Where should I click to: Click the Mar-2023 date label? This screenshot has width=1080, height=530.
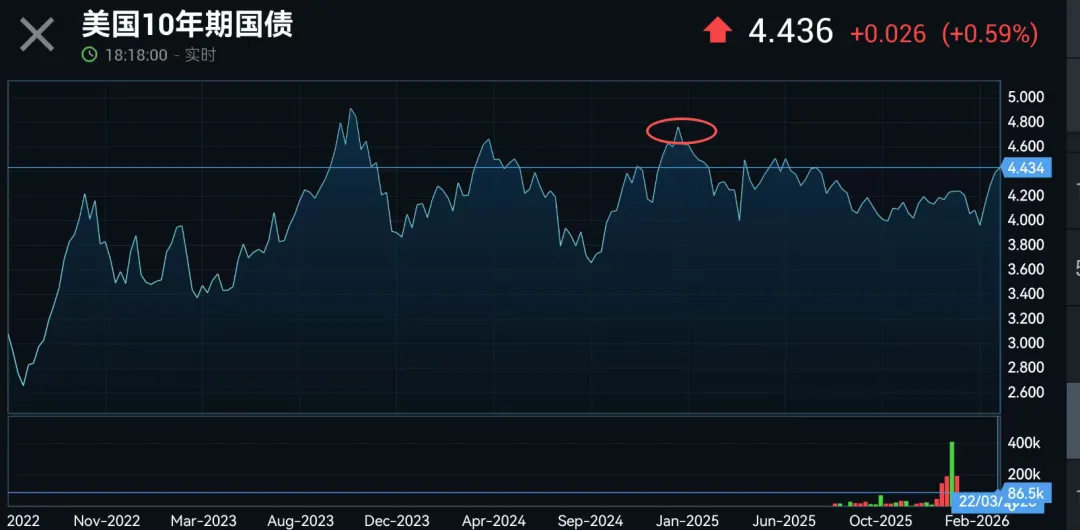point(203,520)
